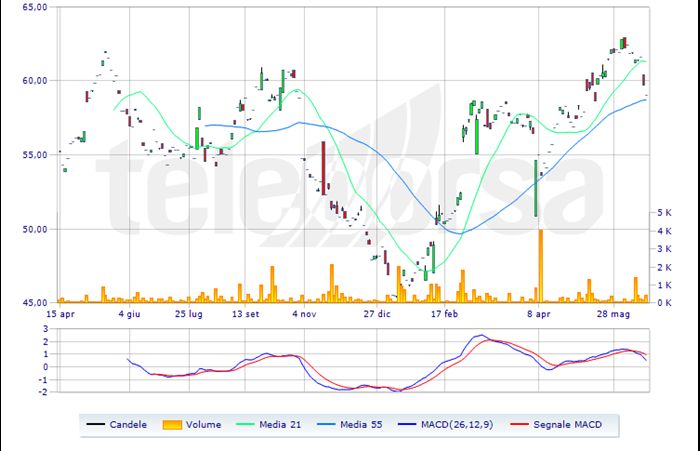Viewport: 700px width, 451px height.
Task: Click the 4 nov date label
Action: (304, 314)
